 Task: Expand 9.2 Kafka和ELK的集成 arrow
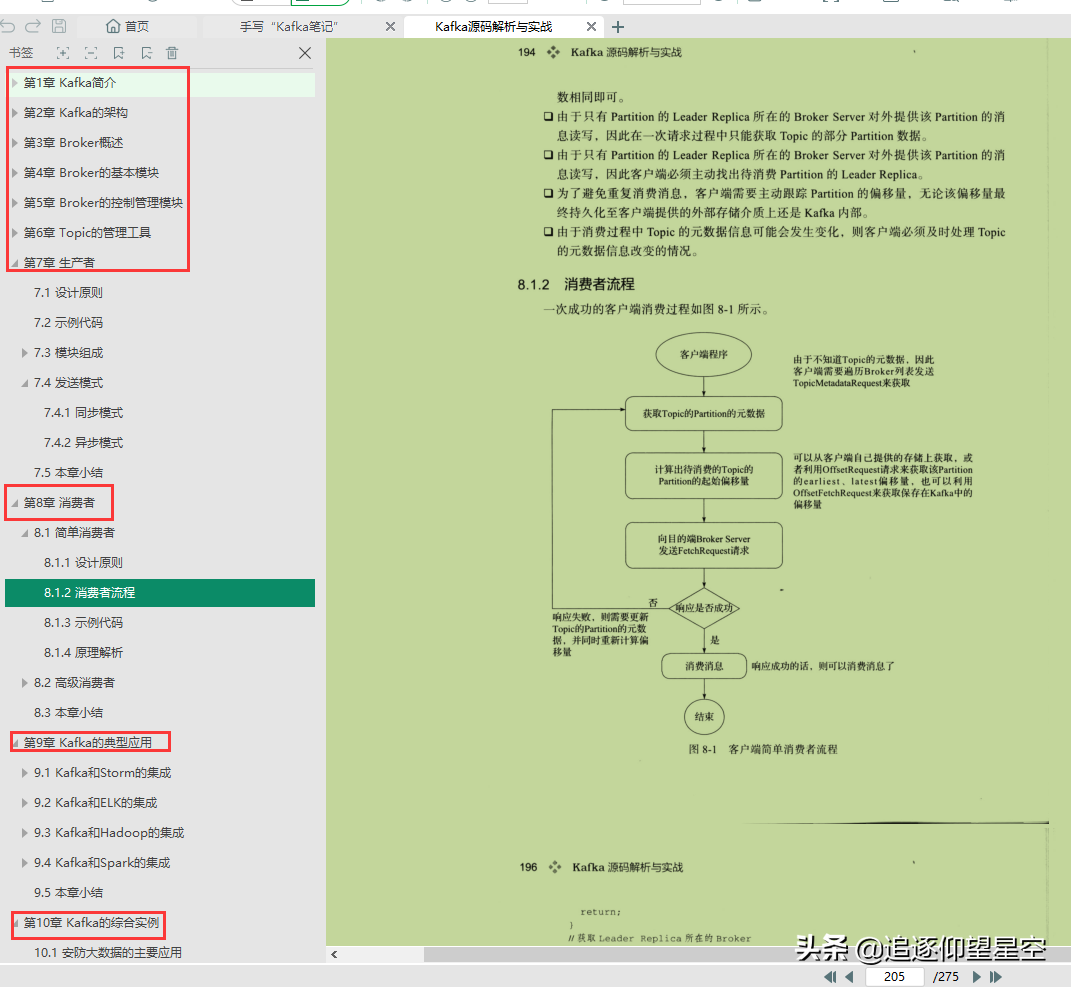point(25,803)
